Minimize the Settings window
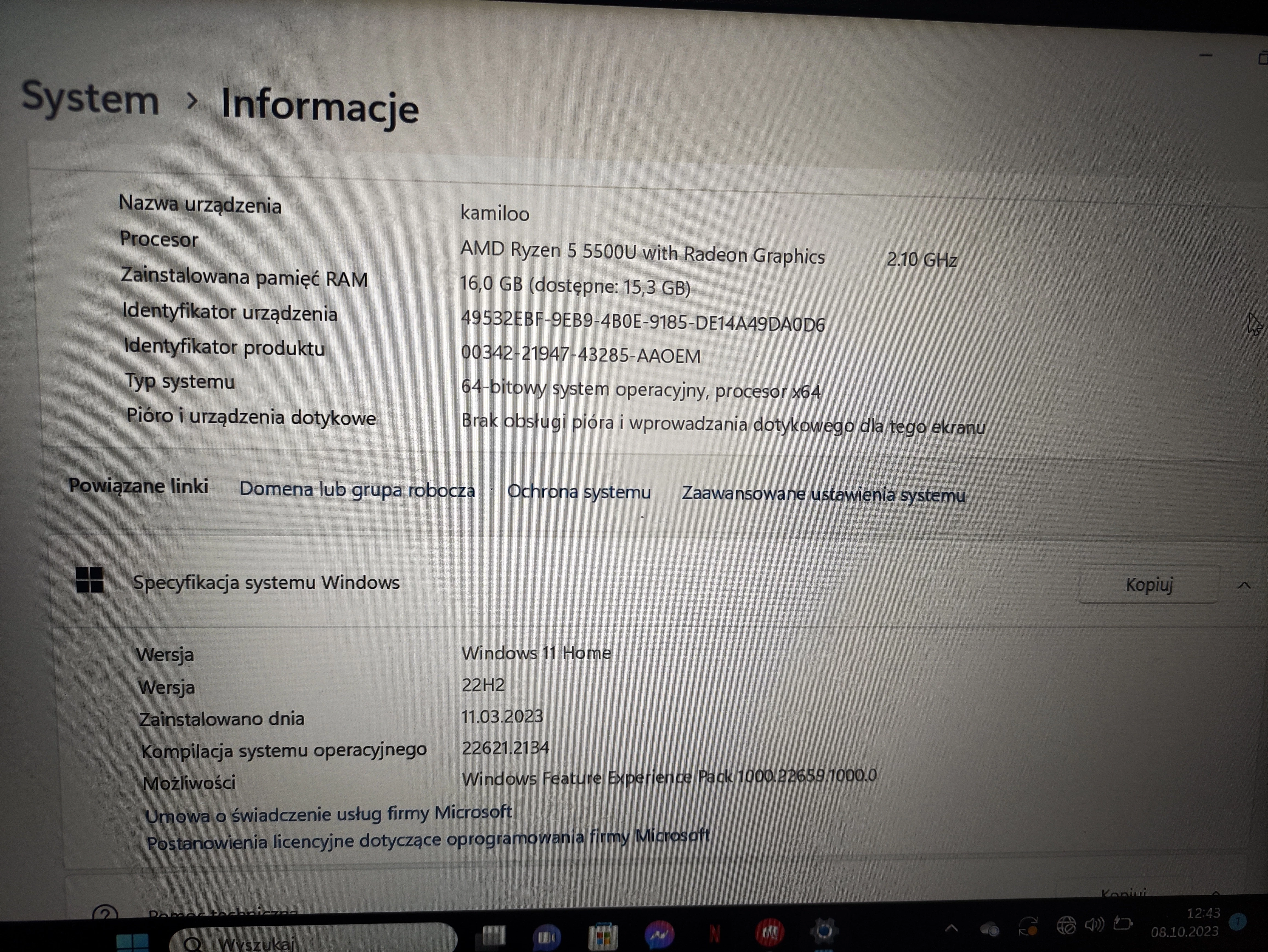 [1206, 56]
